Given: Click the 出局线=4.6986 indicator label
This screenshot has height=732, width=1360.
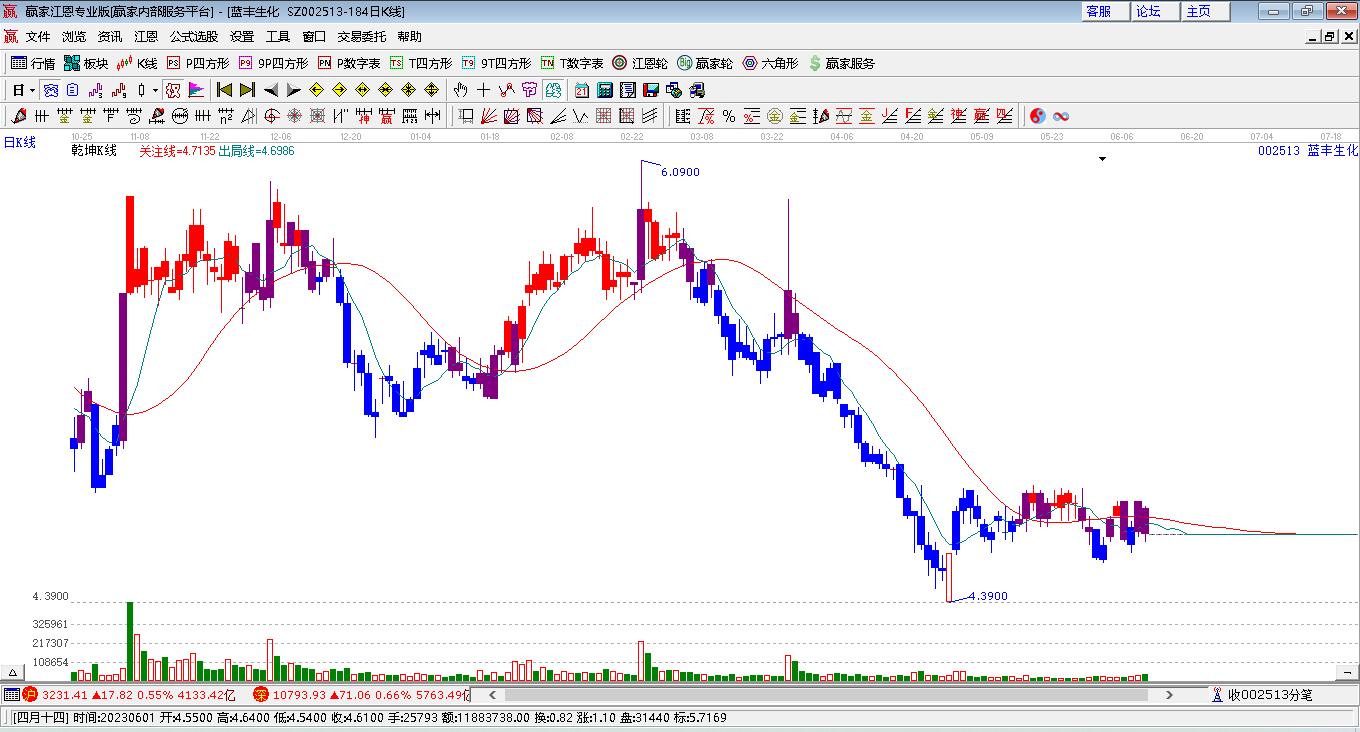Looking at the screenshot, I should (257, 151).
